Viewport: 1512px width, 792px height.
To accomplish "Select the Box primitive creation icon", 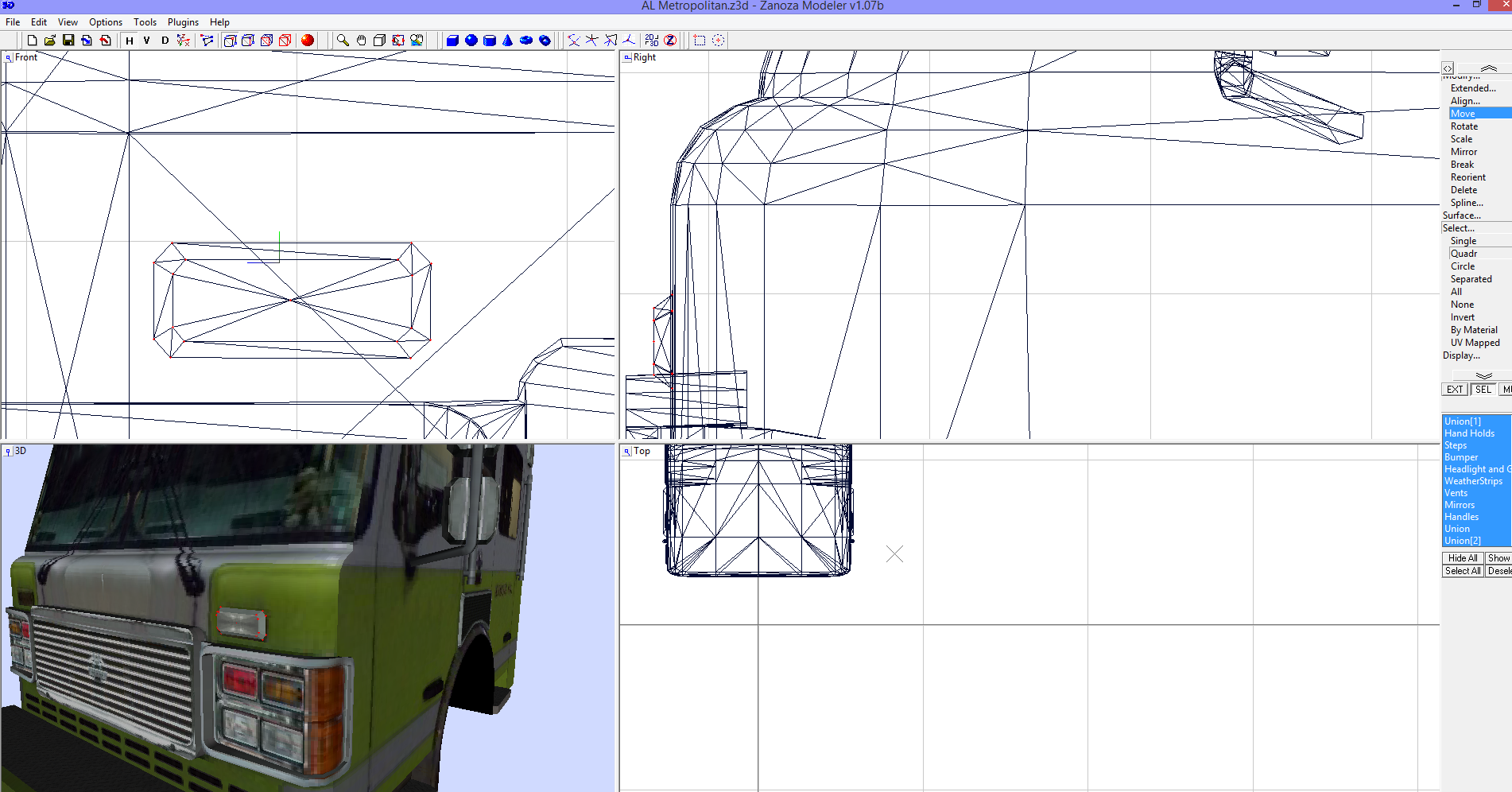I will pyautogui.click(x=452, y=40).
